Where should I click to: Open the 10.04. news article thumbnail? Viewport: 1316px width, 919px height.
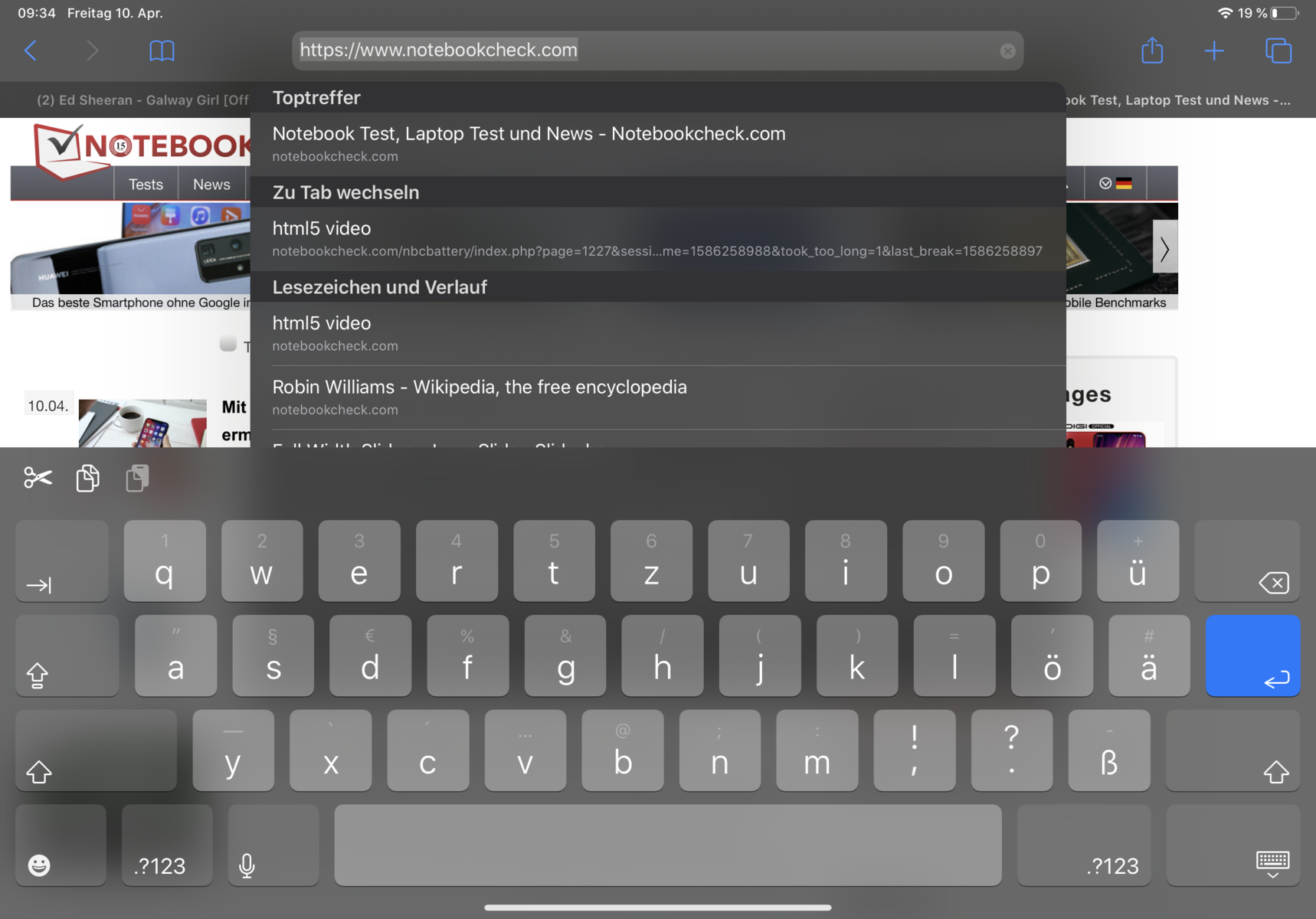(x=142, y=423)
